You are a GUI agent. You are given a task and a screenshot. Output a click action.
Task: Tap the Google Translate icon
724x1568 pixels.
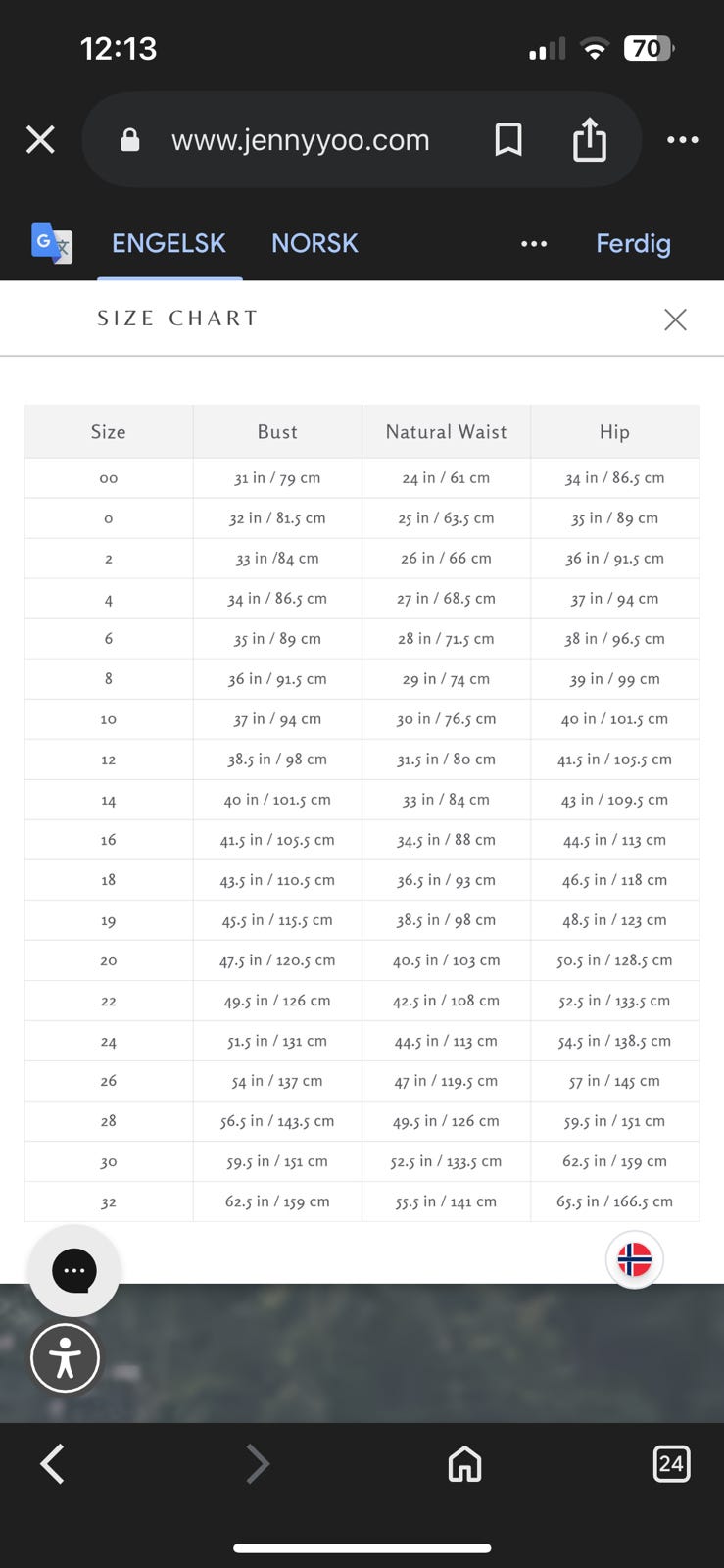(x=51, y=243)
